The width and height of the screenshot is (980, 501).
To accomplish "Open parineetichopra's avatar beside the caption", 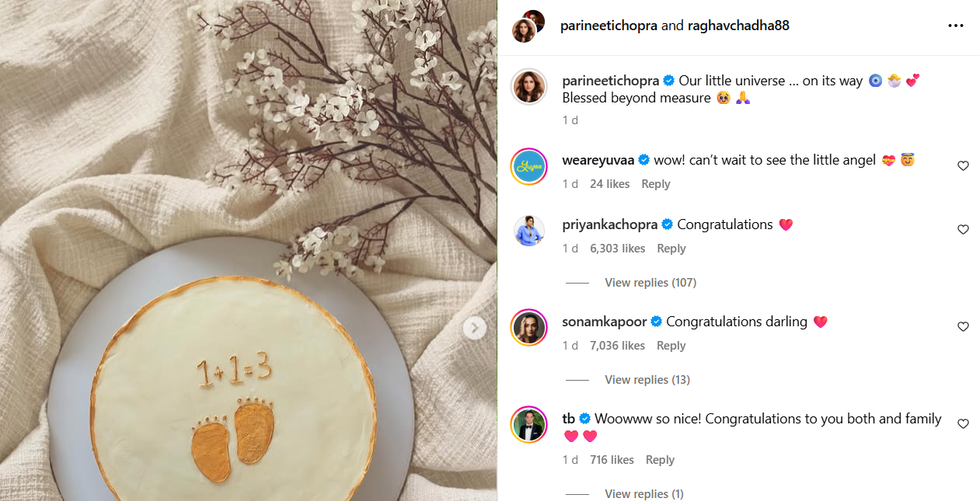I will 529,88.
